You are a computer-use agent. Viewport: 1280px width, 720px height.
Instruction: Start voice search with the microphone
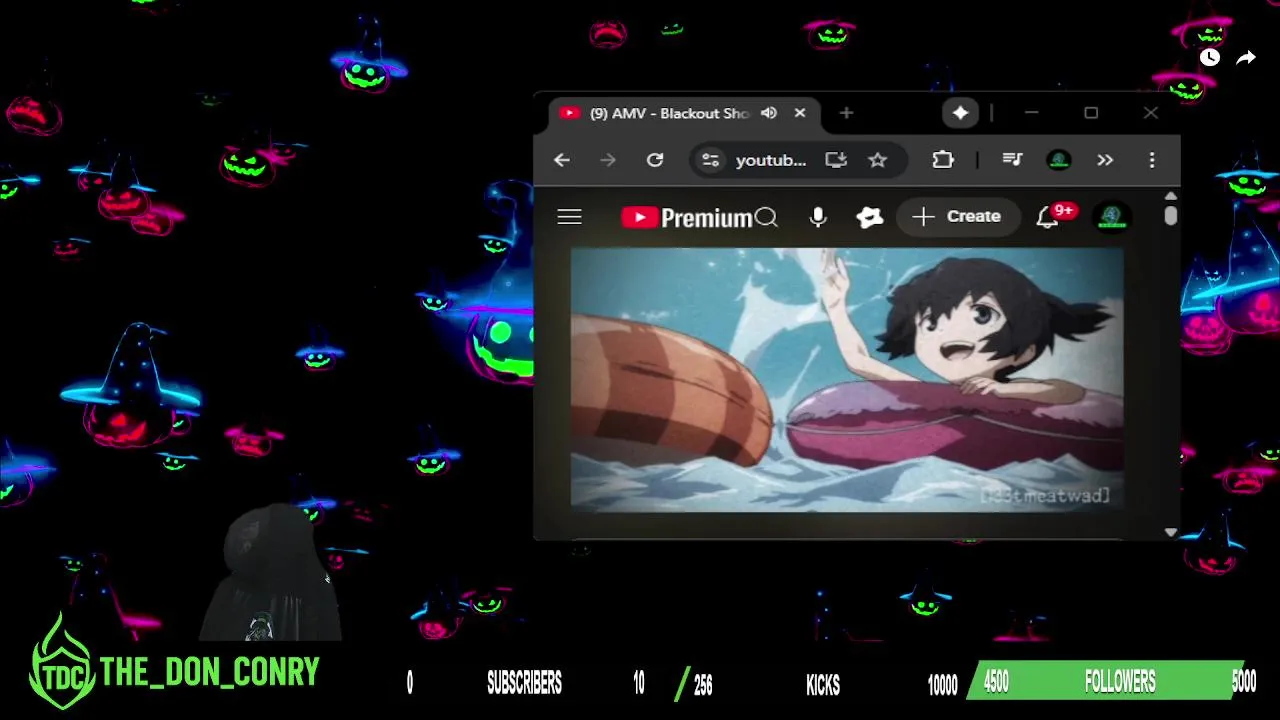pyautogui.click(x=818, y=217)
